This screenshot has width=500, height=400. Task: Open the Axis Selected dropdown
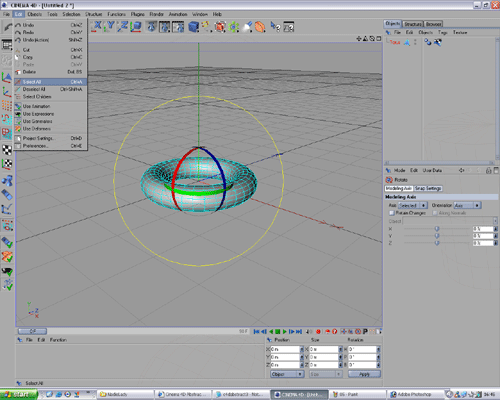click(x=413, y=205)
